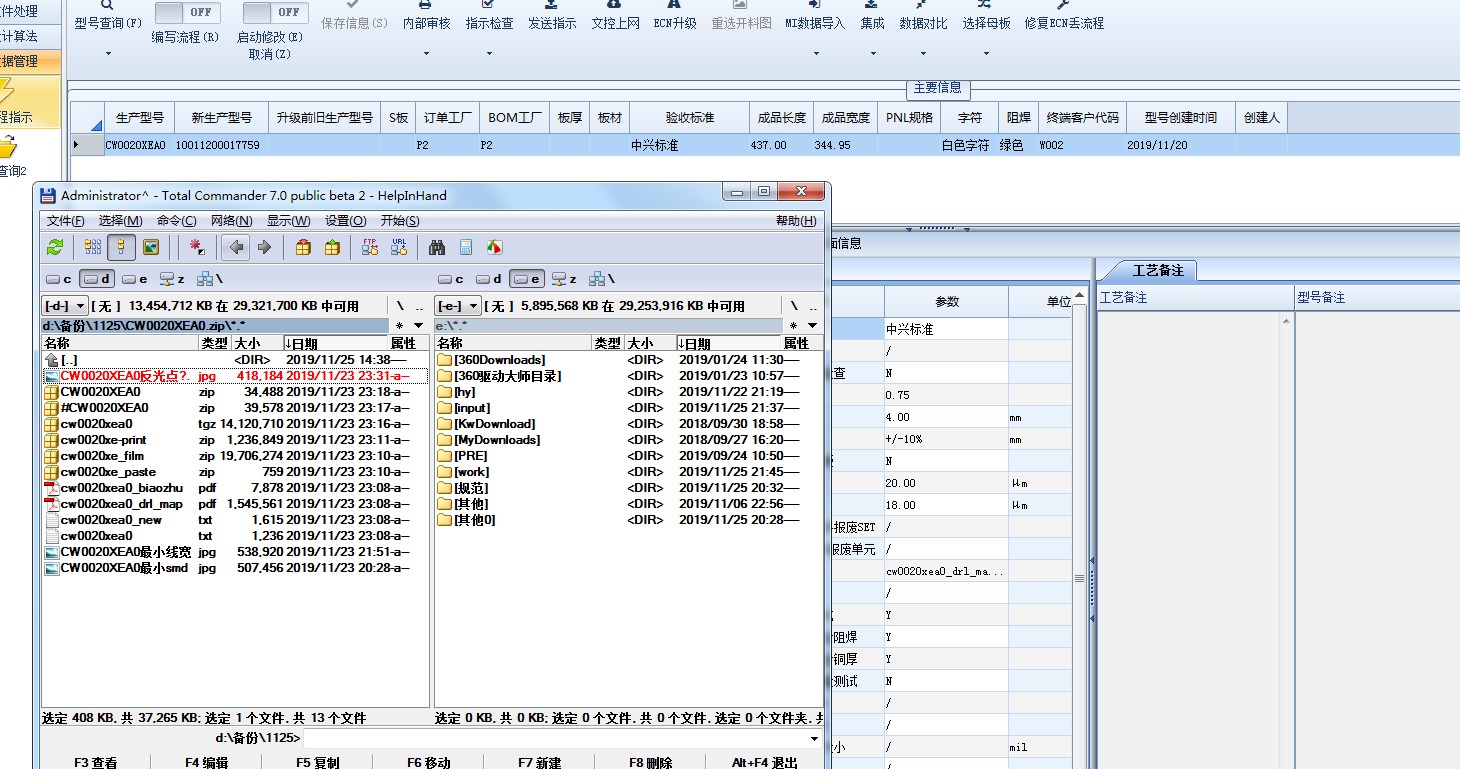The image size is (1460, 769).
Task: Select the [360Downloads] folder in right panel
Action: pos(491,360)
